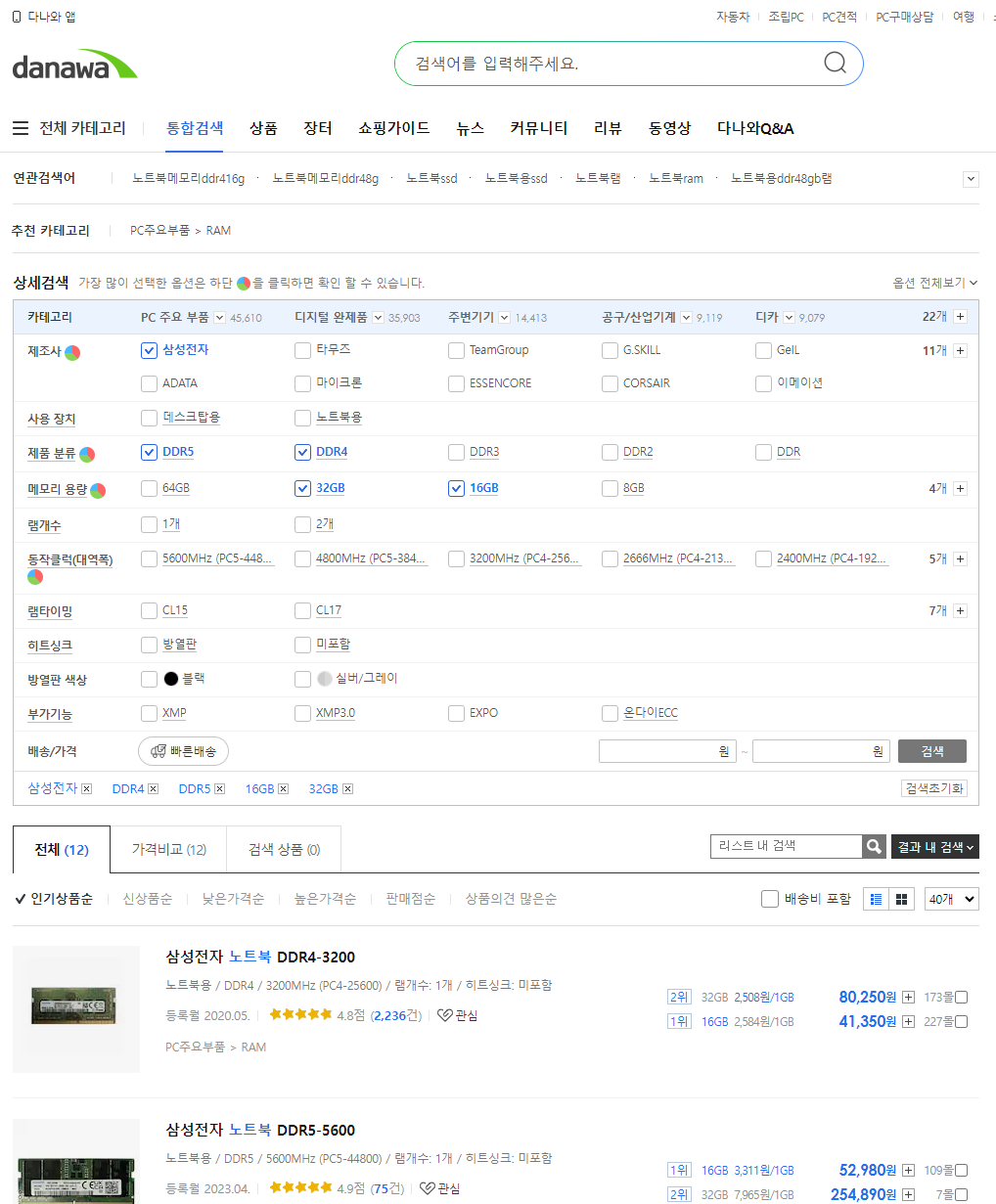
Task: Click the magnifier icon in the main search bar
Action: click(835, 64)
